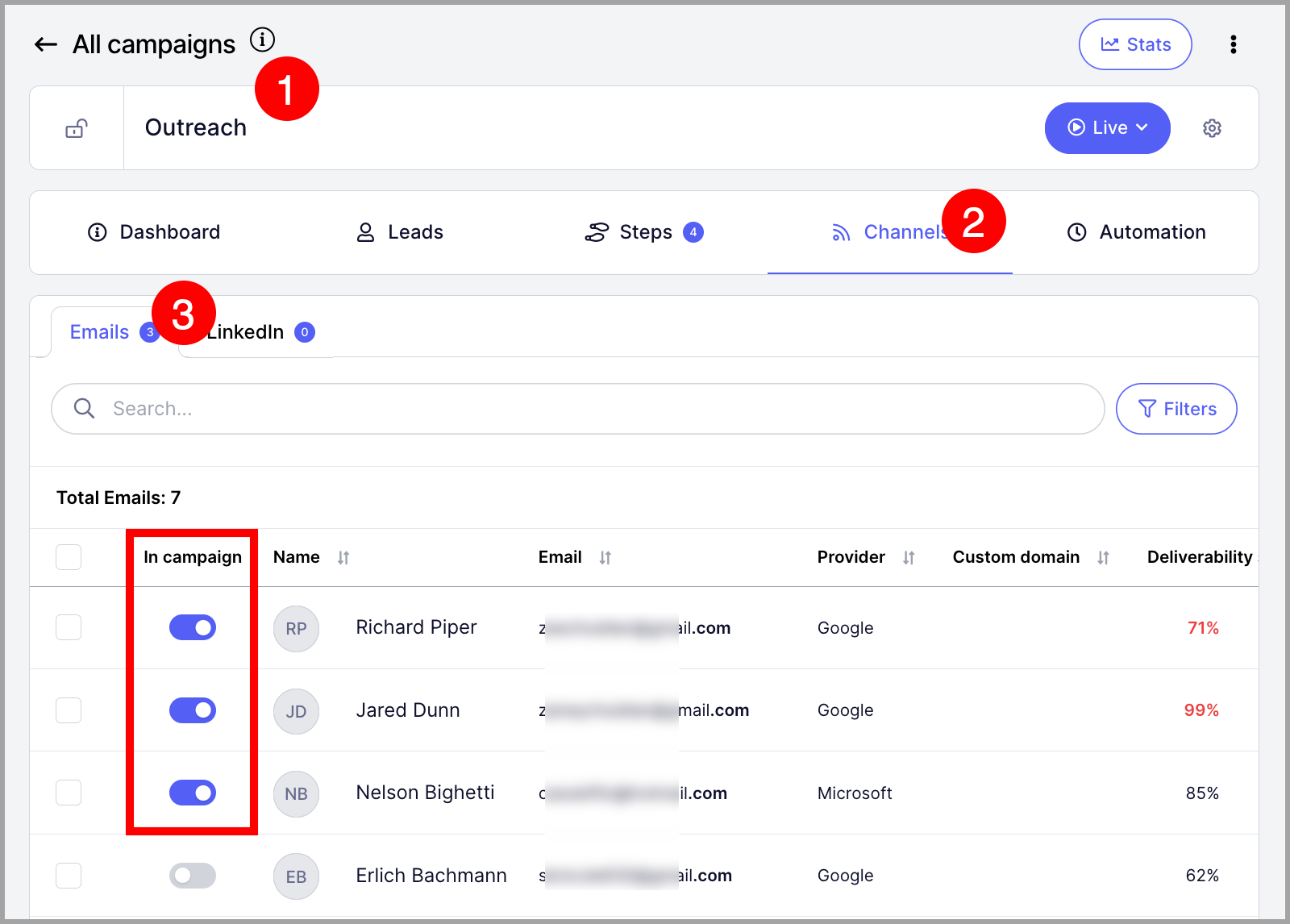Sort table by Email column arrows
Image resolution: width=1290 pixels, height=924 pixels.
605,557
